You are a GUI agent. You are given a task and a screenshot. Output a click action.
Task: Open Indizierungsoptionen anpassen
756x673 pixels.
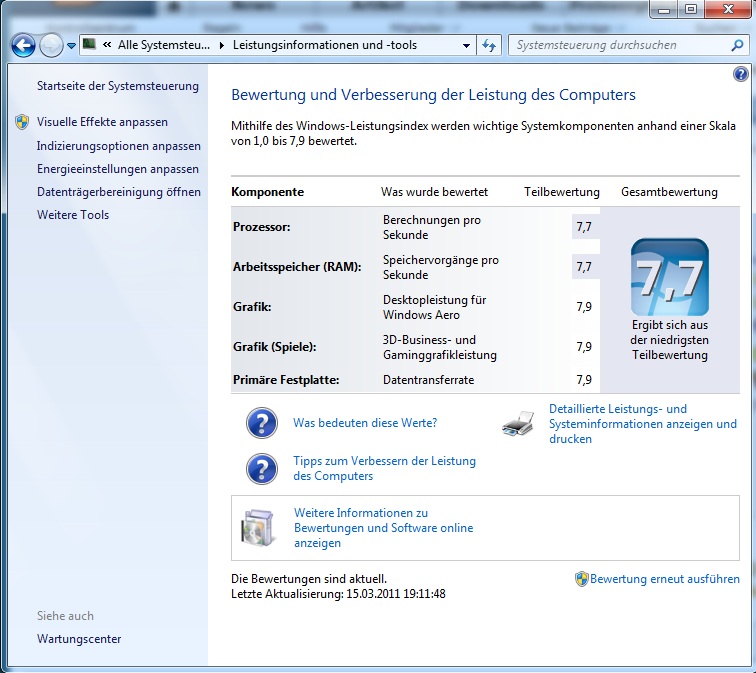[119, 146]
